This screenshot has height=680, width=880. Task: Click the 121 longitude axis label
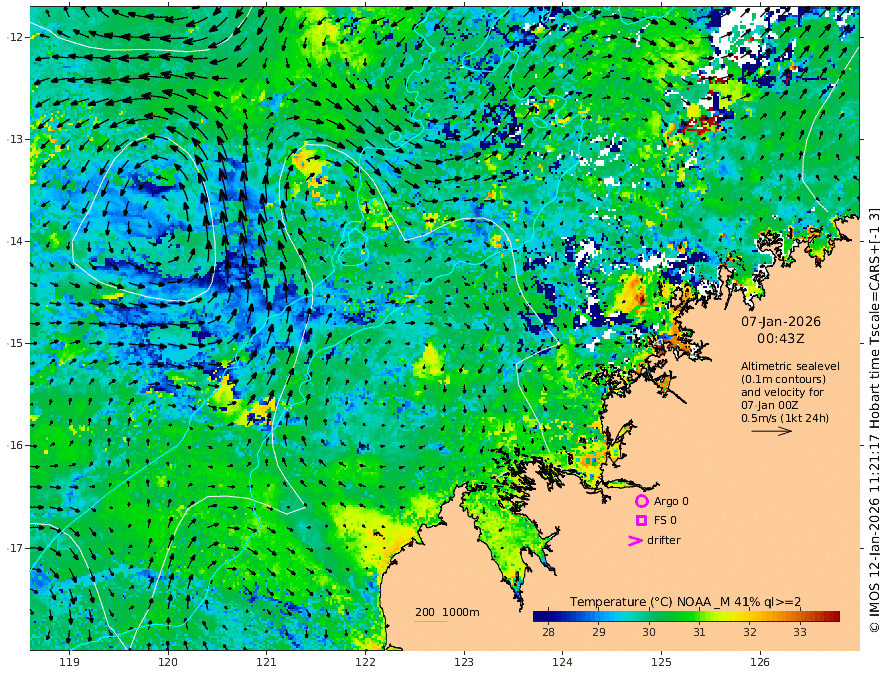click(x=267, y=662)
